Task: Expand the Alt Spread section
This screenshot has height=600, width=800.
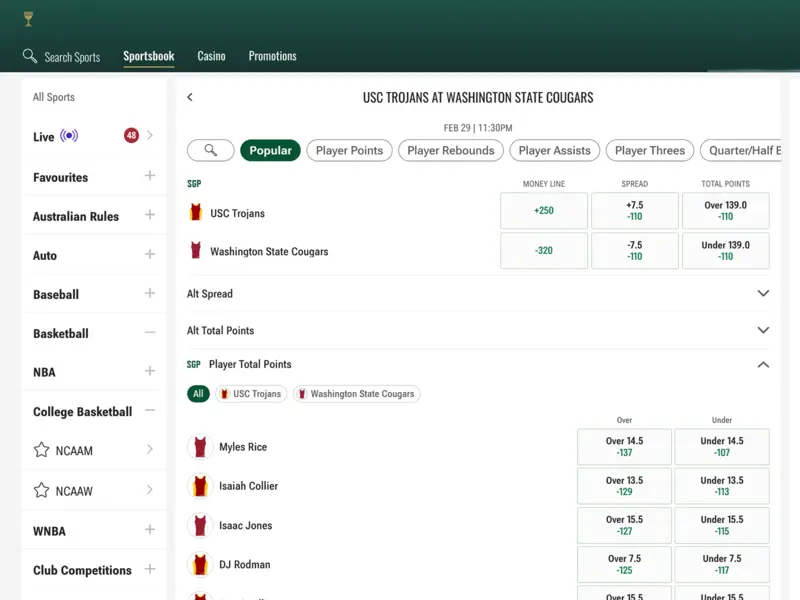Action: click(x=763, y=294)
